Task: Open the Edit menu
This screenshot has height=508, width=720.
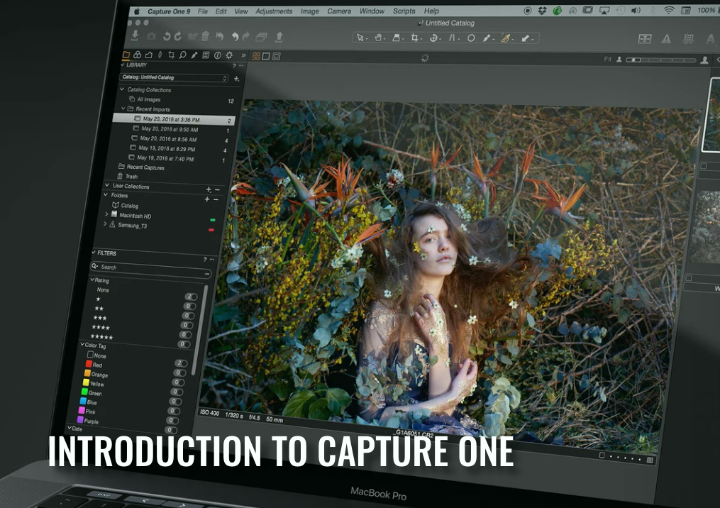Action: [x=221, y=11]
